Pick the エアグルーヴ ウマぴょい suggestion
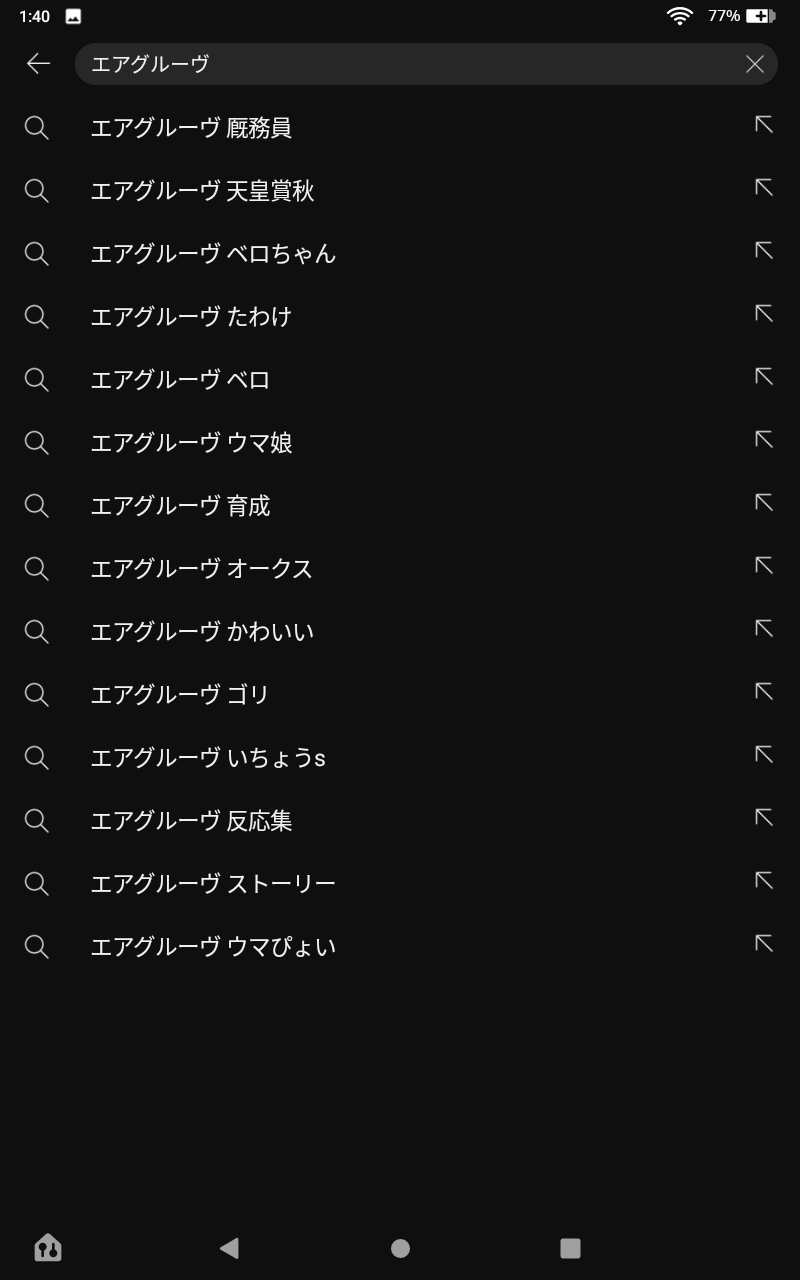 (x=212, y=947)
